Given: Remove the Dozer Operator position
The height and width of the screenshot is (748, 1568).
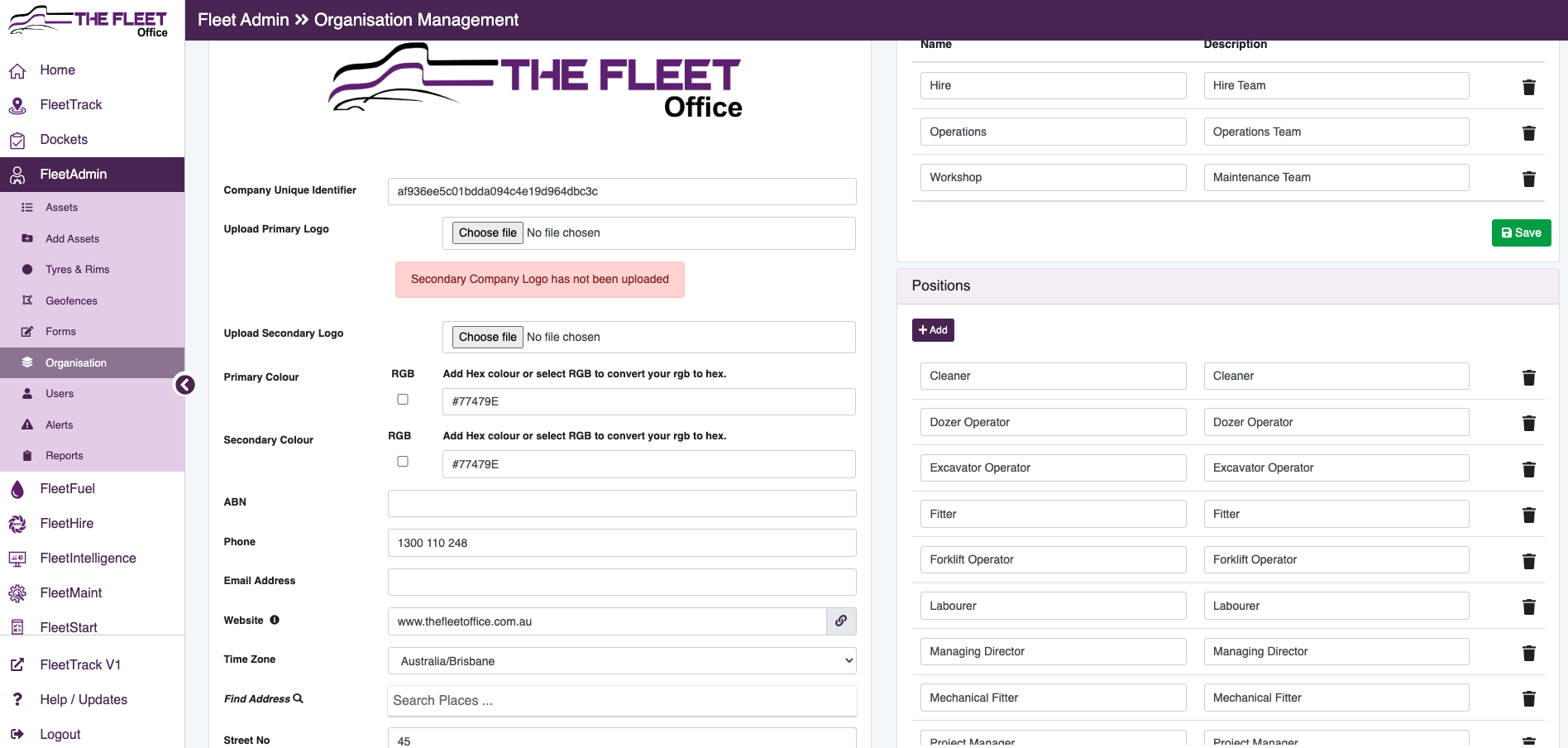Looking at the screenshot, I should tap(1528, 423).
